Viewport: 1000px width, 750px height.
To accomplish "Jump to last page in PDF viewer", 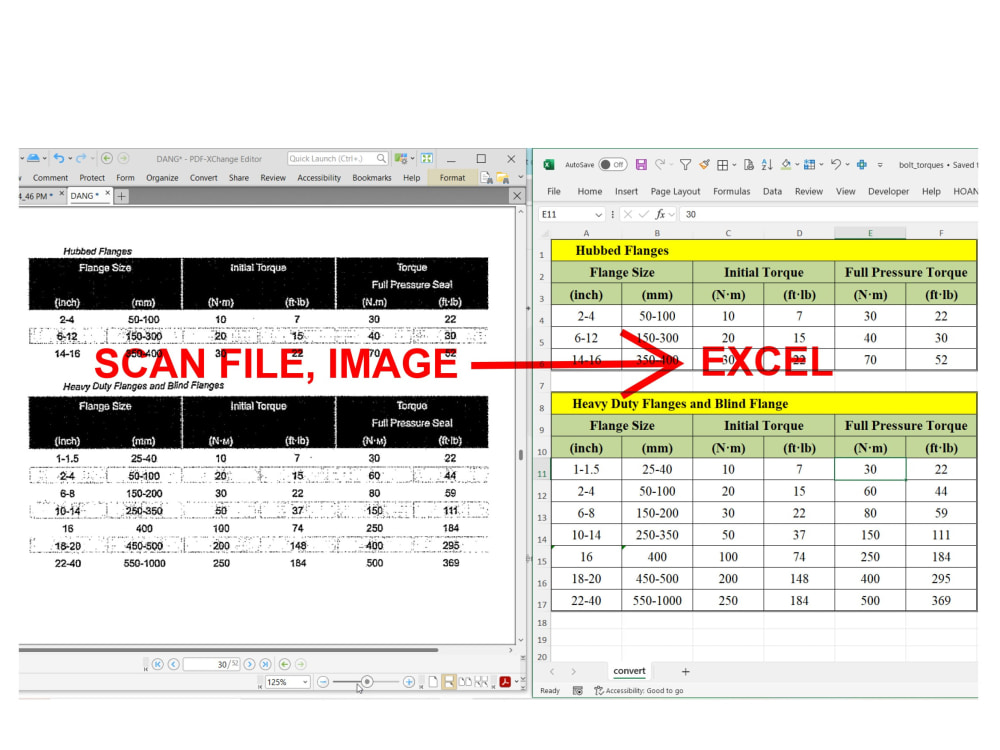I will (x=265, y=665).
